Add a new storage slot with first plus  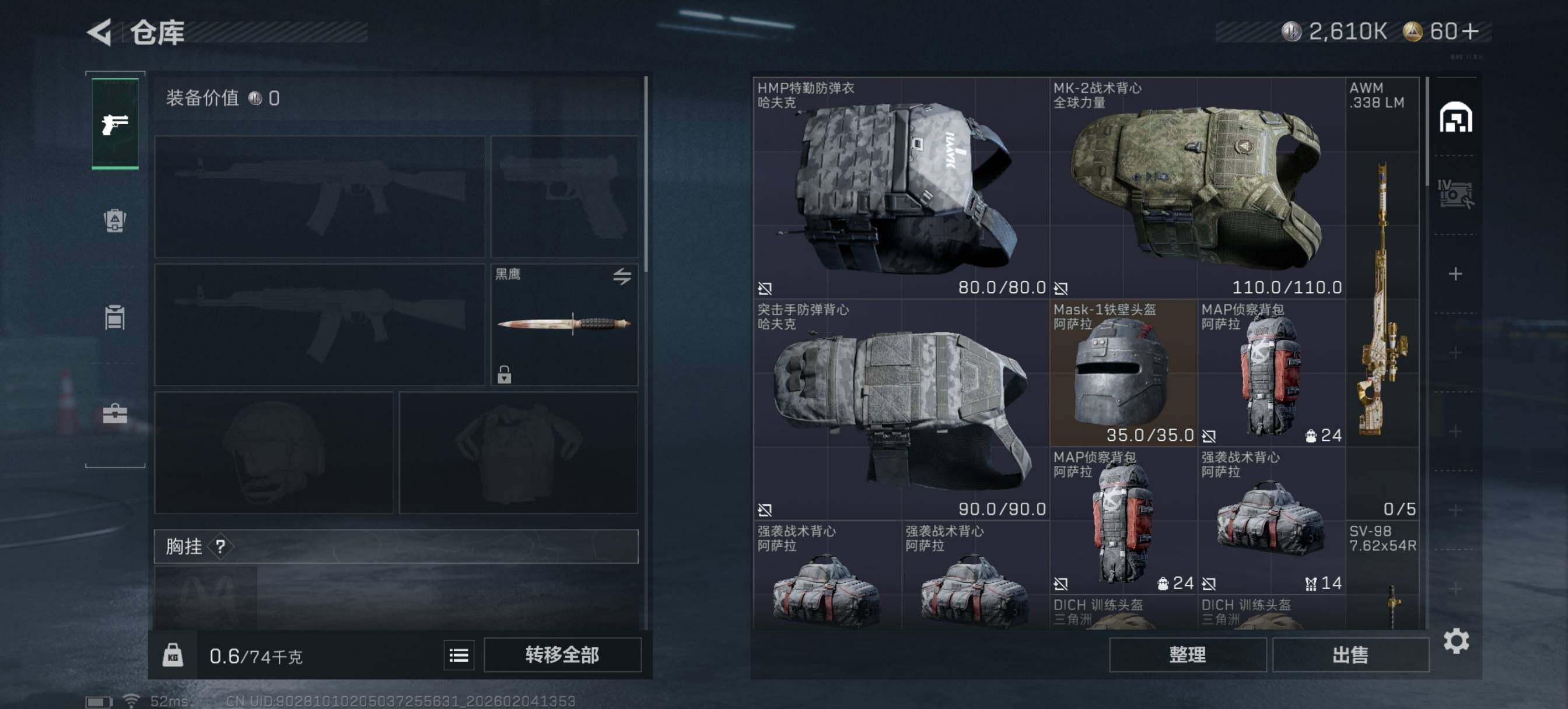click(1455, 274)
